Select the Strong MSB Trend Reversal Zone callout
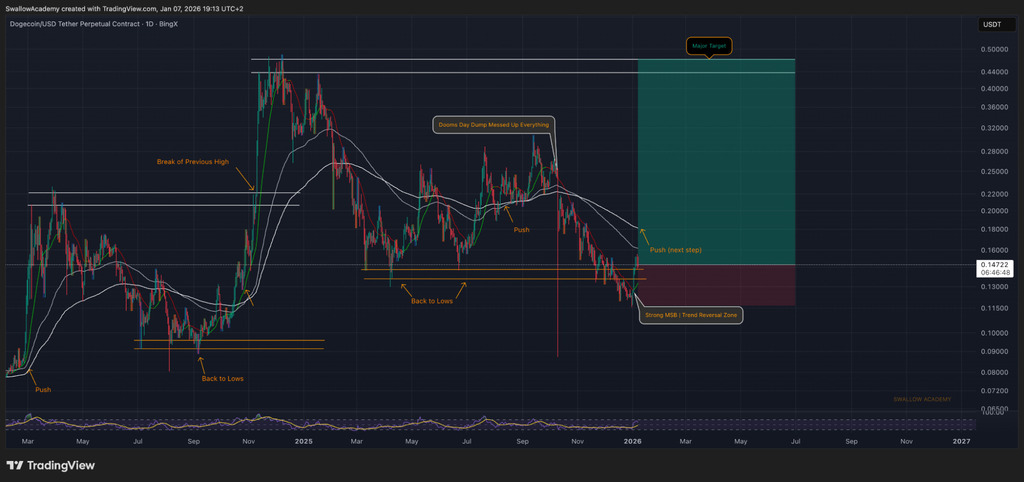 [692, 314]
